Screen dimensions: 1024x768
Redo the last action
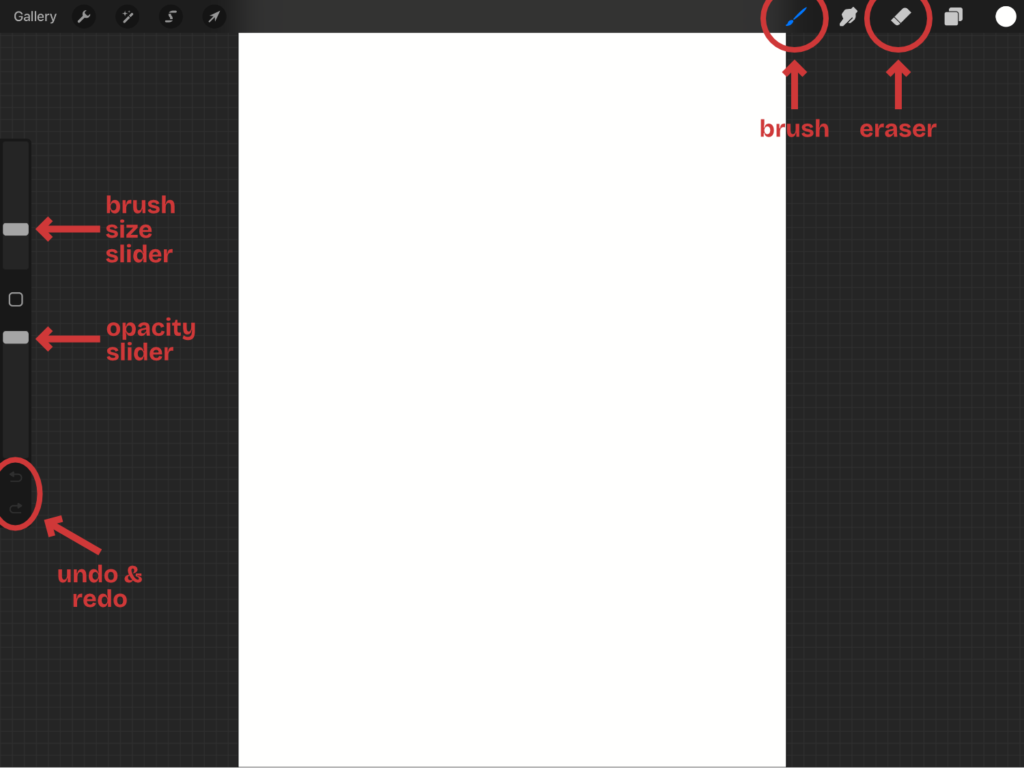16,508
